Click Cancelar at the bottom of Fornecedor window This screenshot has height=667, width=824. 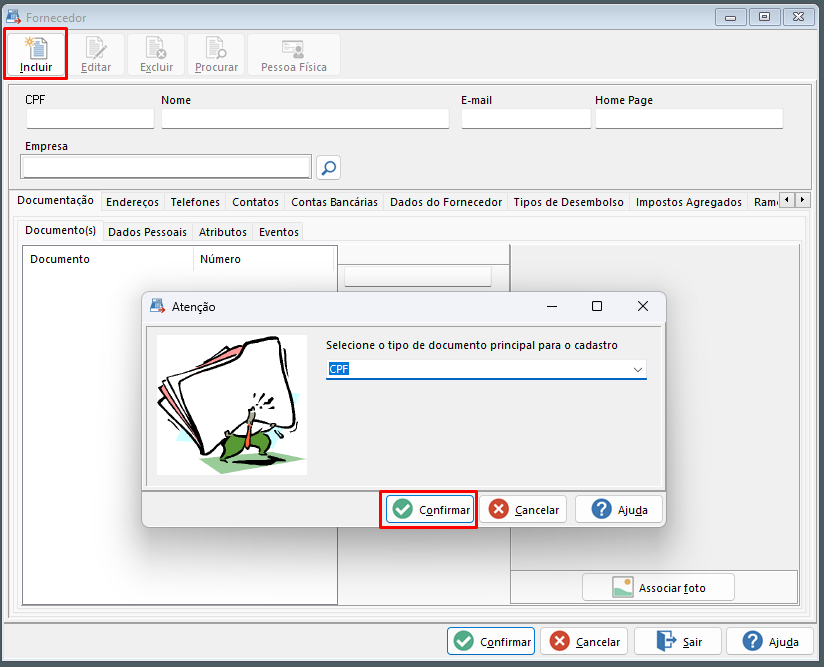pyautogui.click(x=584, y=641)
